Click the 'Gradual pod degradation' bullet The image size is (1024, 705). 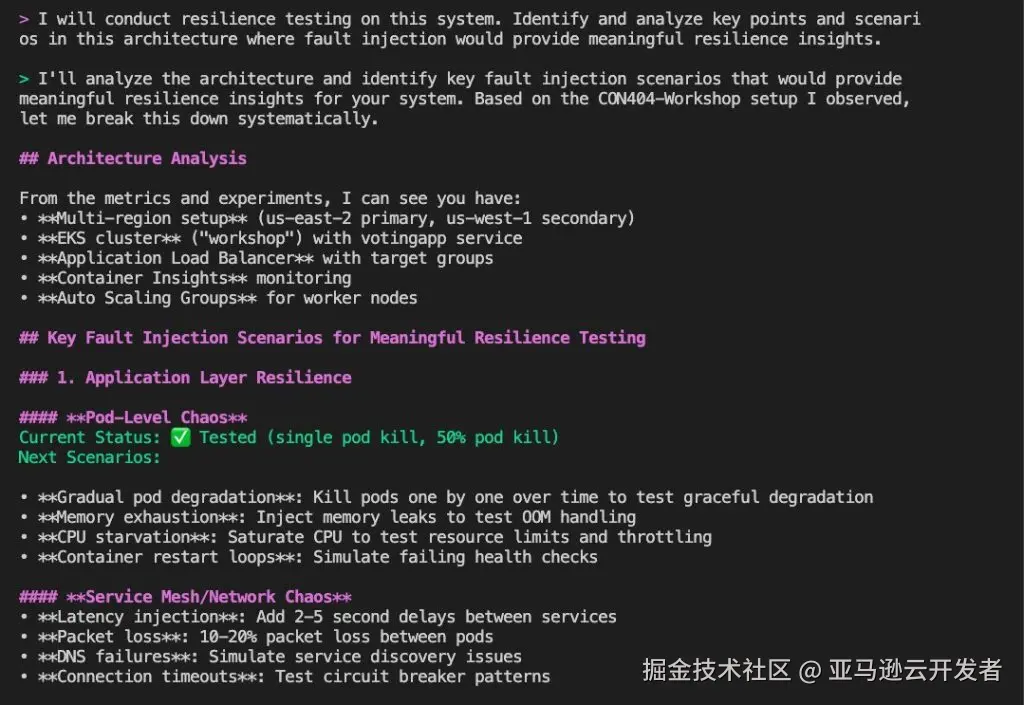(446, 497)
